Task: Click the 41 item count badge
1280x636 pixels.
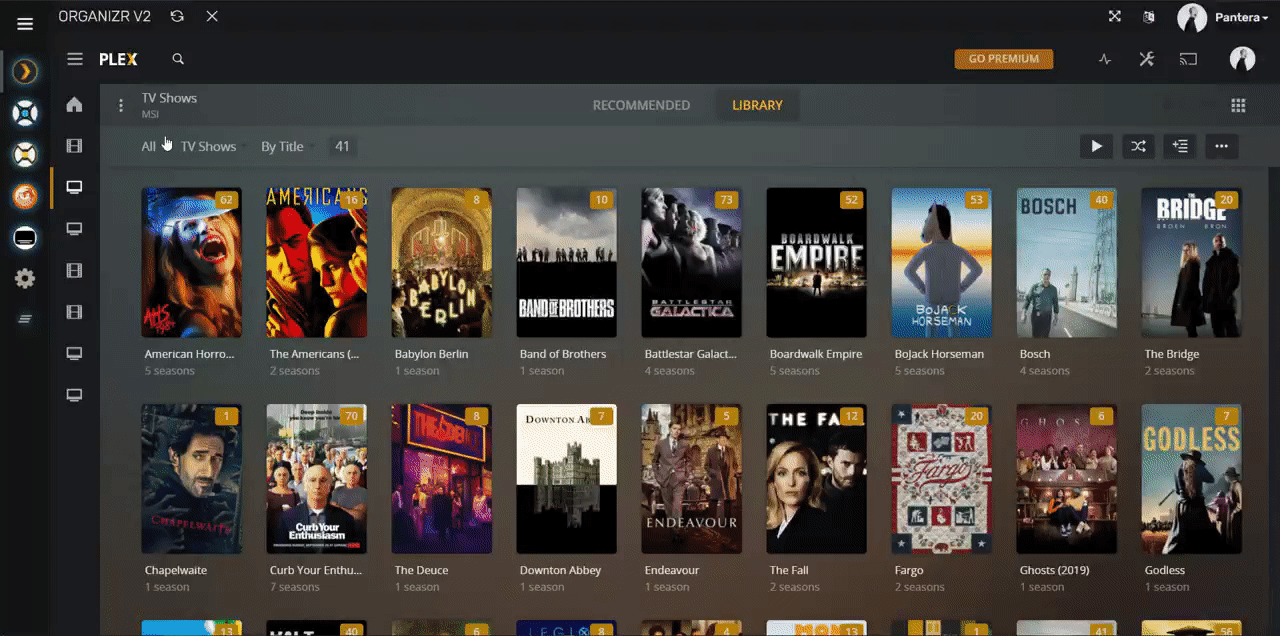Action: click(342, 146)
